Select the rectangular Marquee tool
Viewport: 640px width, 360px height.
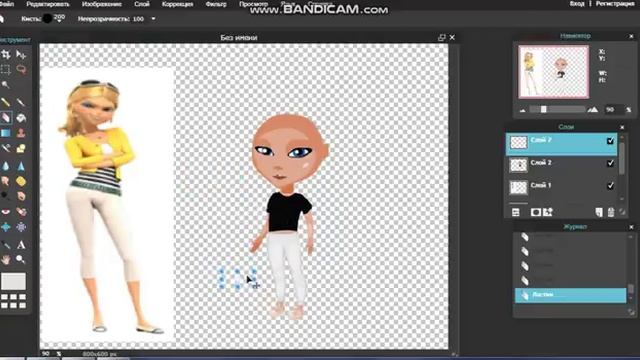coord(6,69)
